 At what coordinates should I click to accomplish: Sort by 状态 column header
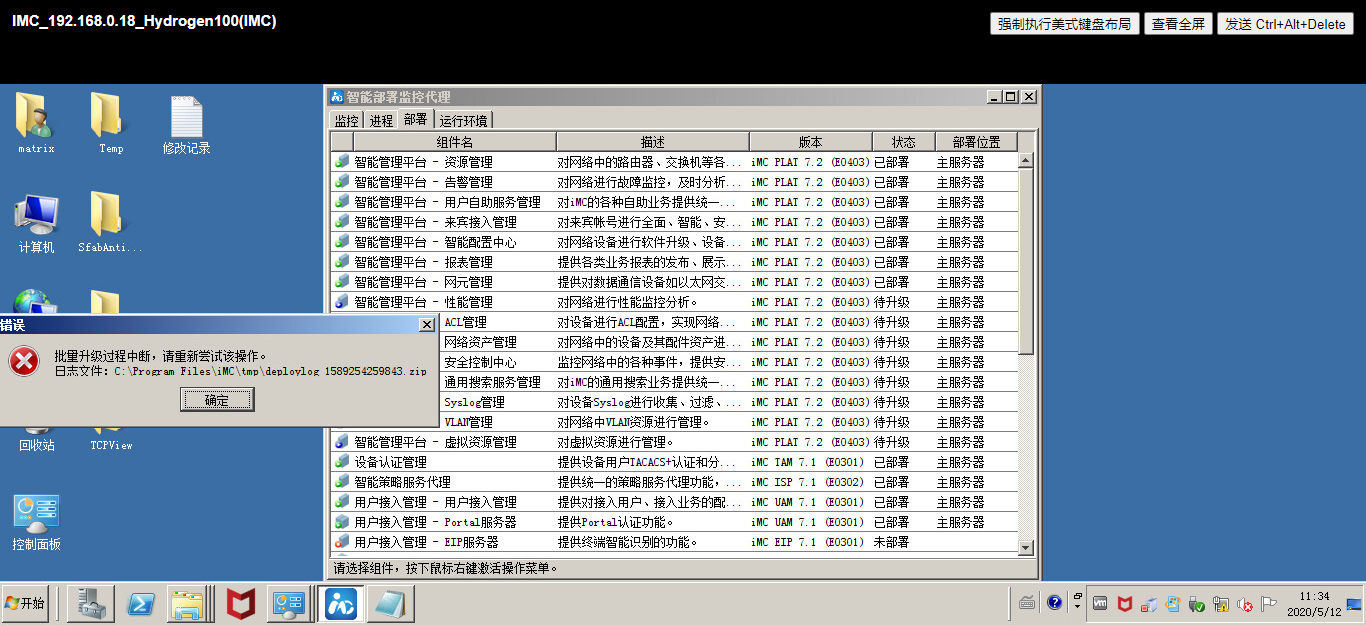point(904,142)
